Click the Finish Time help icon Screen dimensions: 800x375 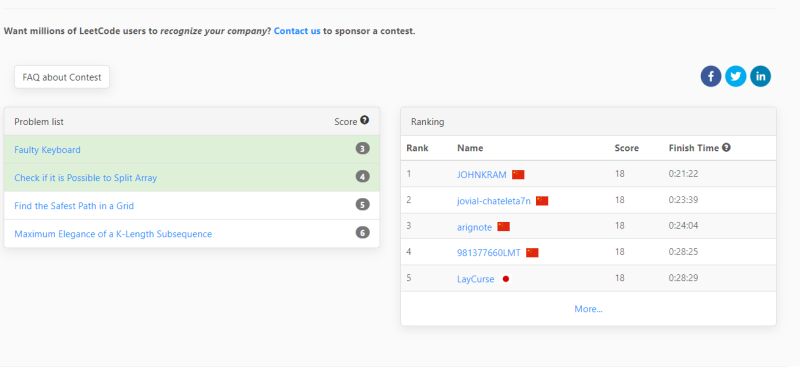pyautogui.click(x=727, y=147)
